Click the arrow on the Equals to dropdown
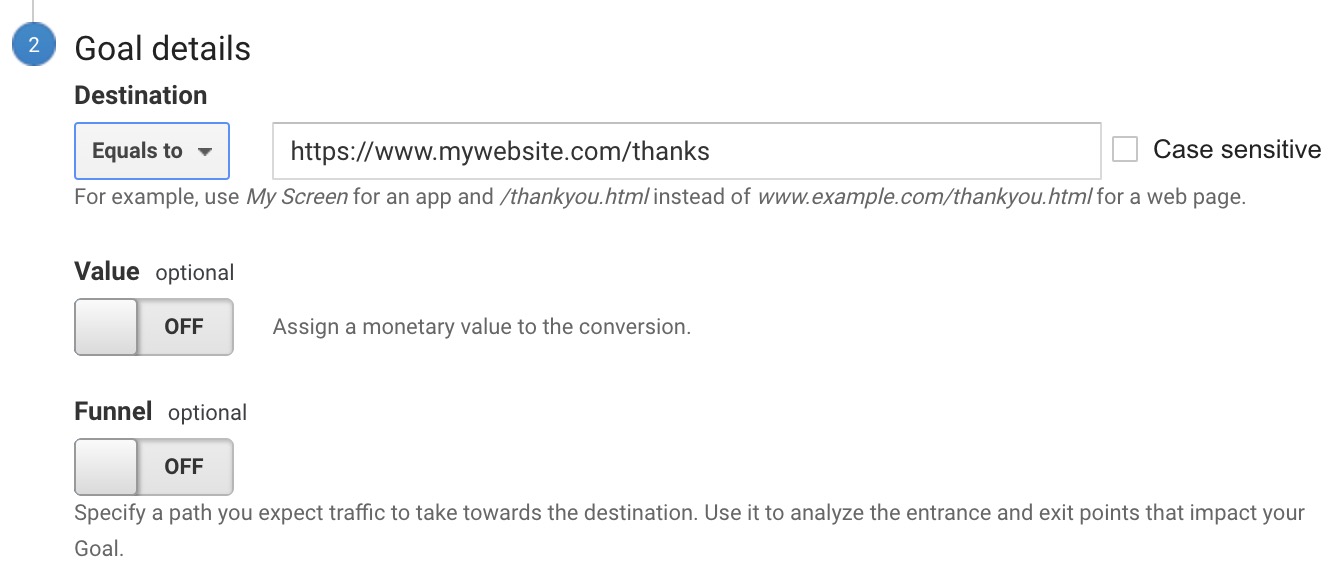 click(205, 152)
